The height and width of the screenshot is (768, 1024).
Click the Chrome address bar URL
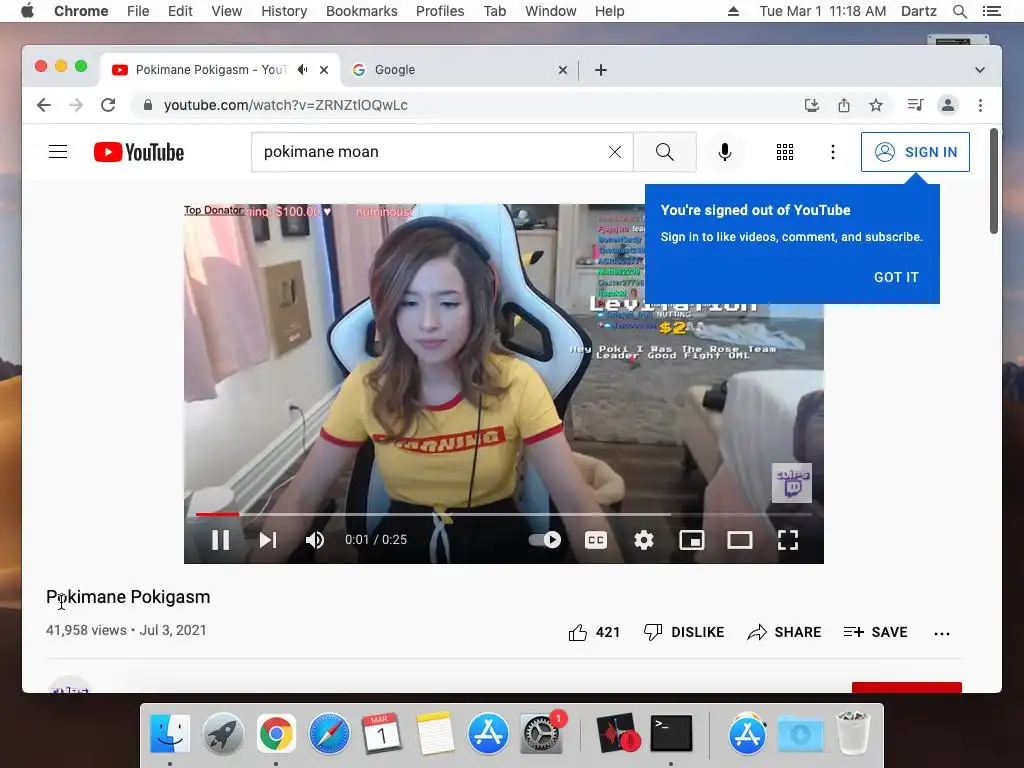click(x=285, y=105)
